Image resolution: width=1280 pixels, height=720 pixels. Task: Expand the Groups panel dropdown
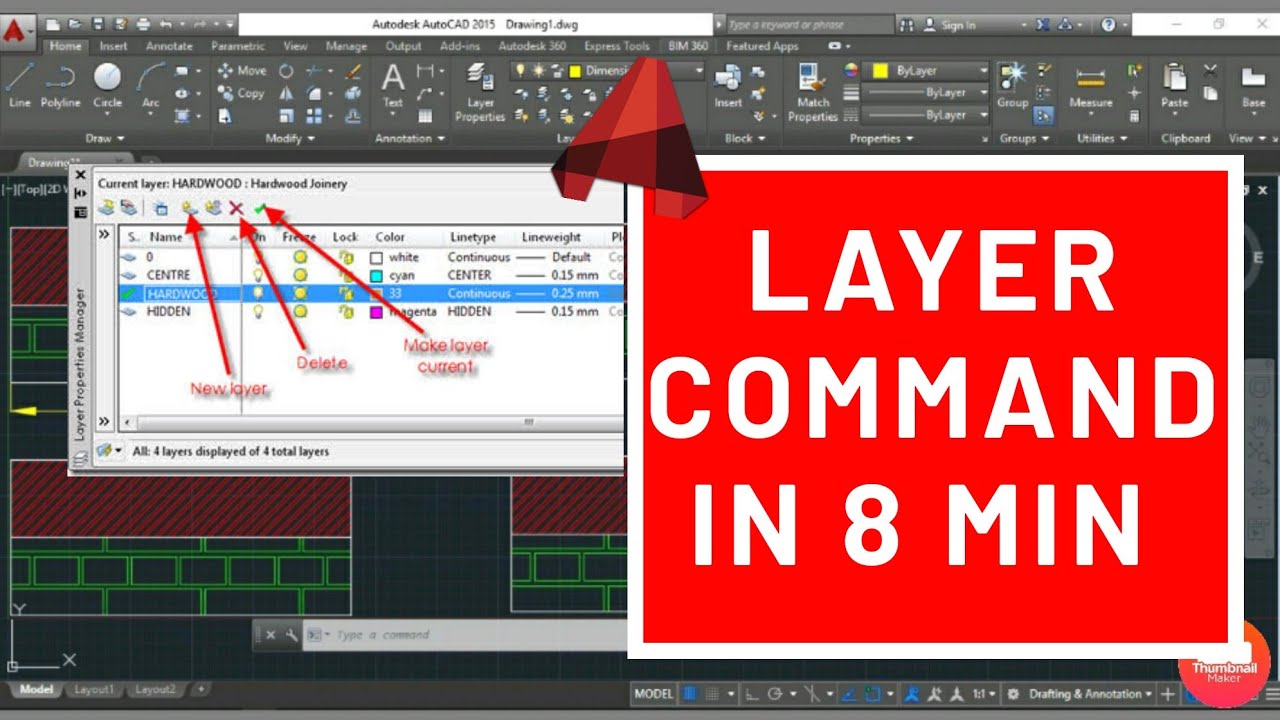1025,139
